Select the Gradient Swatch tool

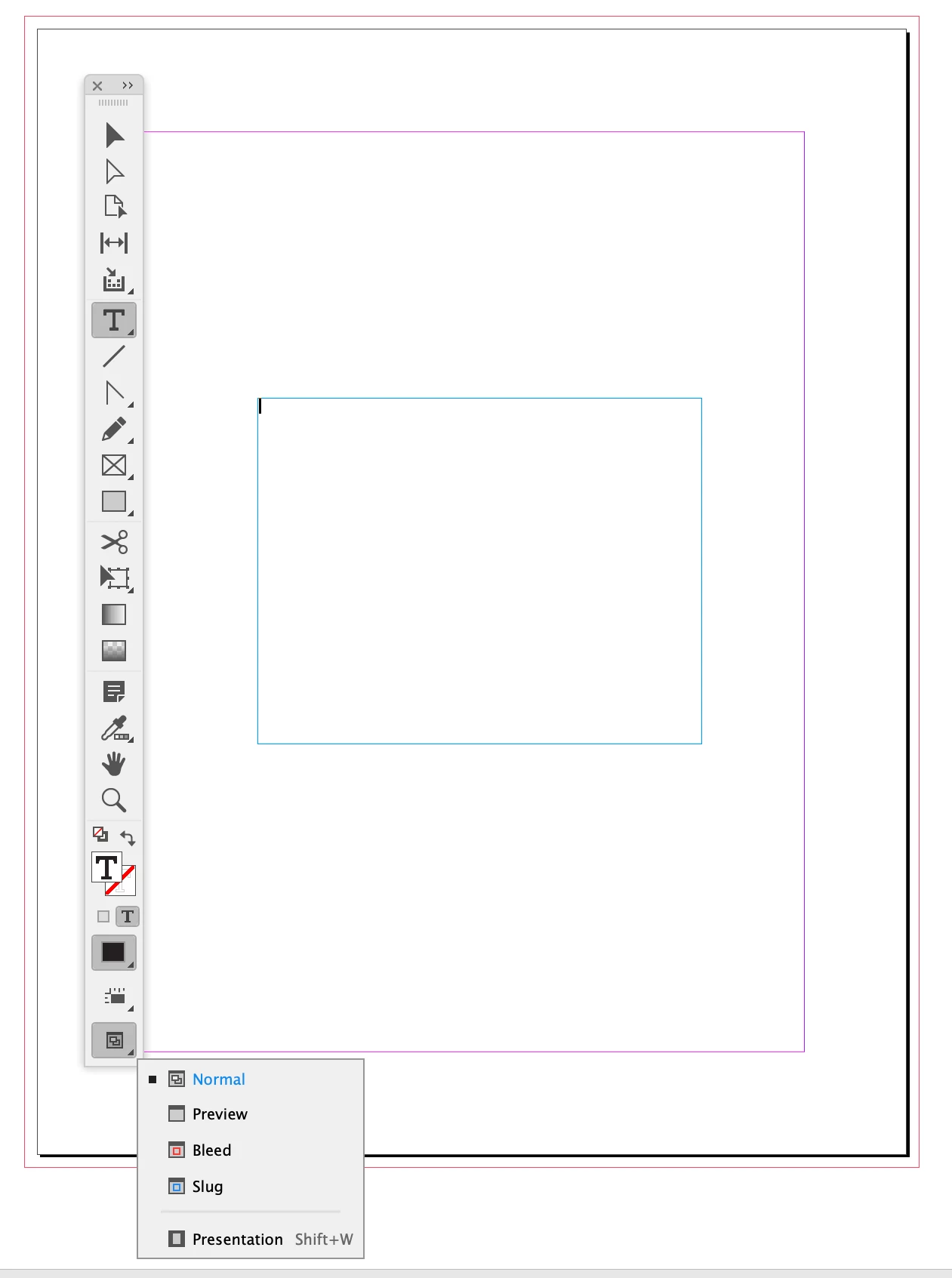(114, 614)
